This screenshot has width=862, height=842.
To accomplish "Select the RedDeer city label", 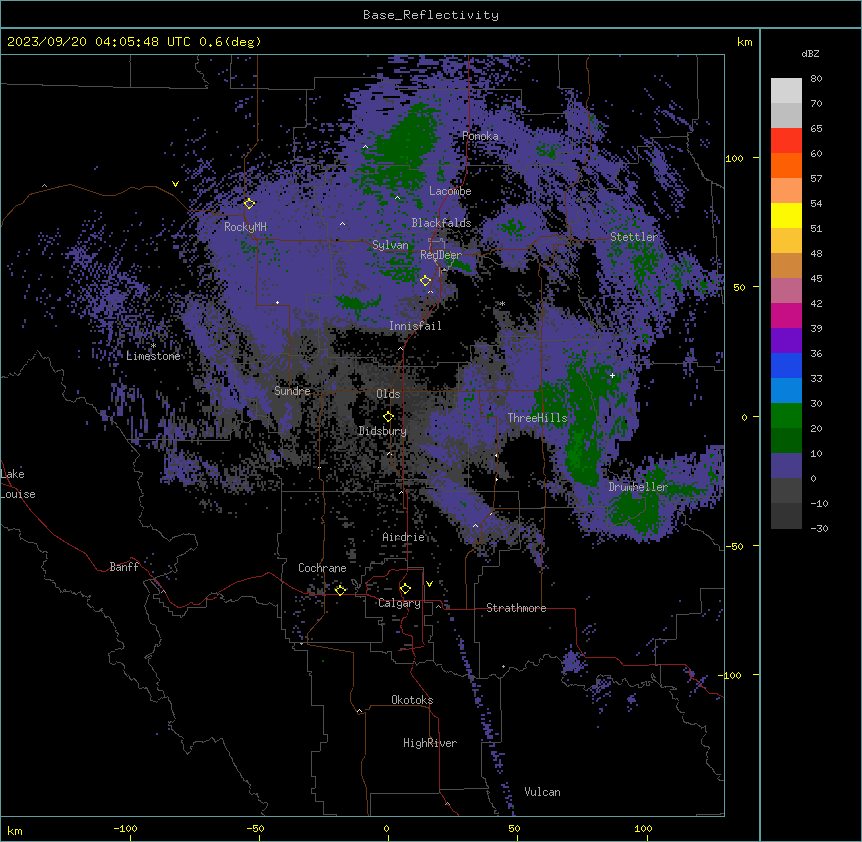I will 441,255.
